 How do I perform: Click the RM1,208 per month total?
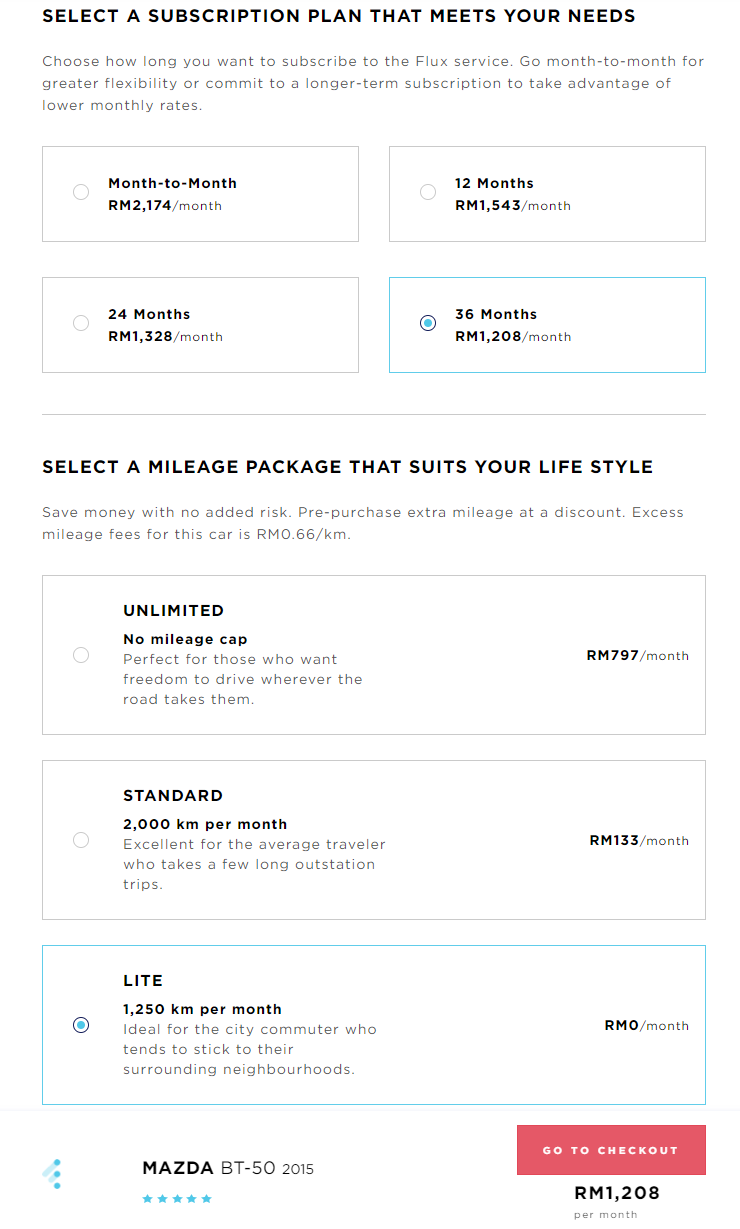click(616, 1193)
